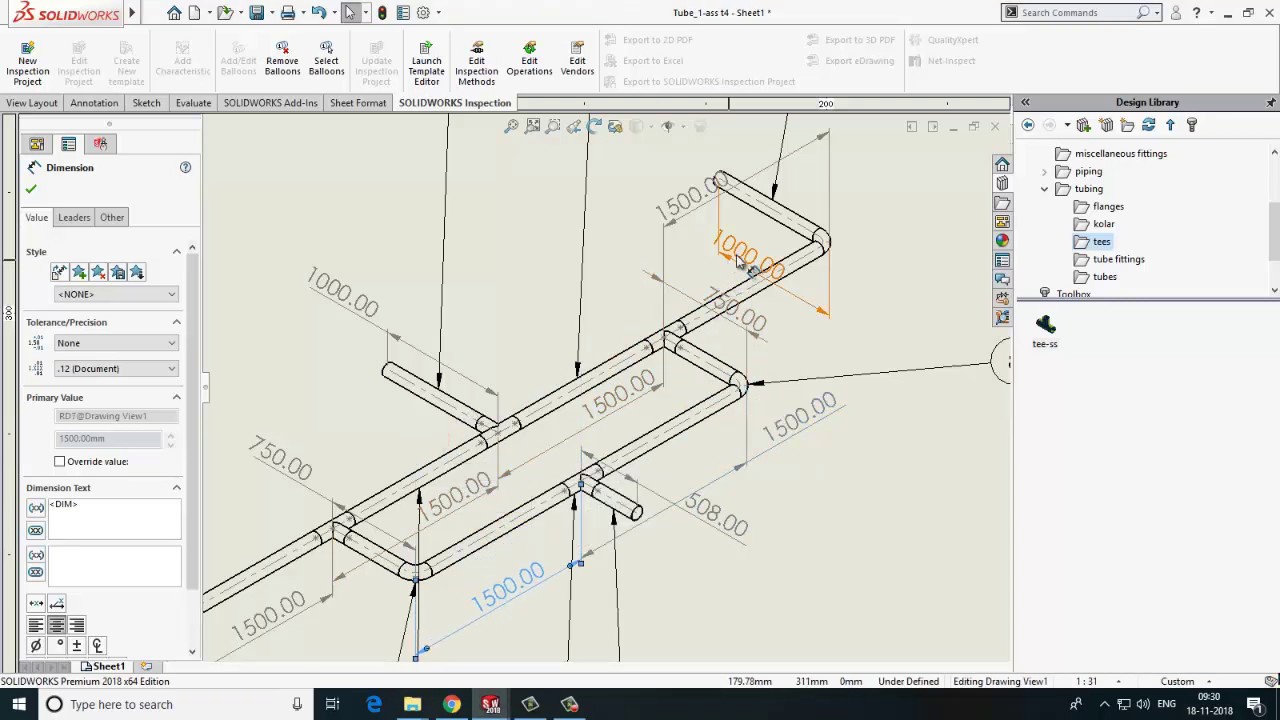
Task: Click the Remove Balloons tool
Action: (282, 60)
